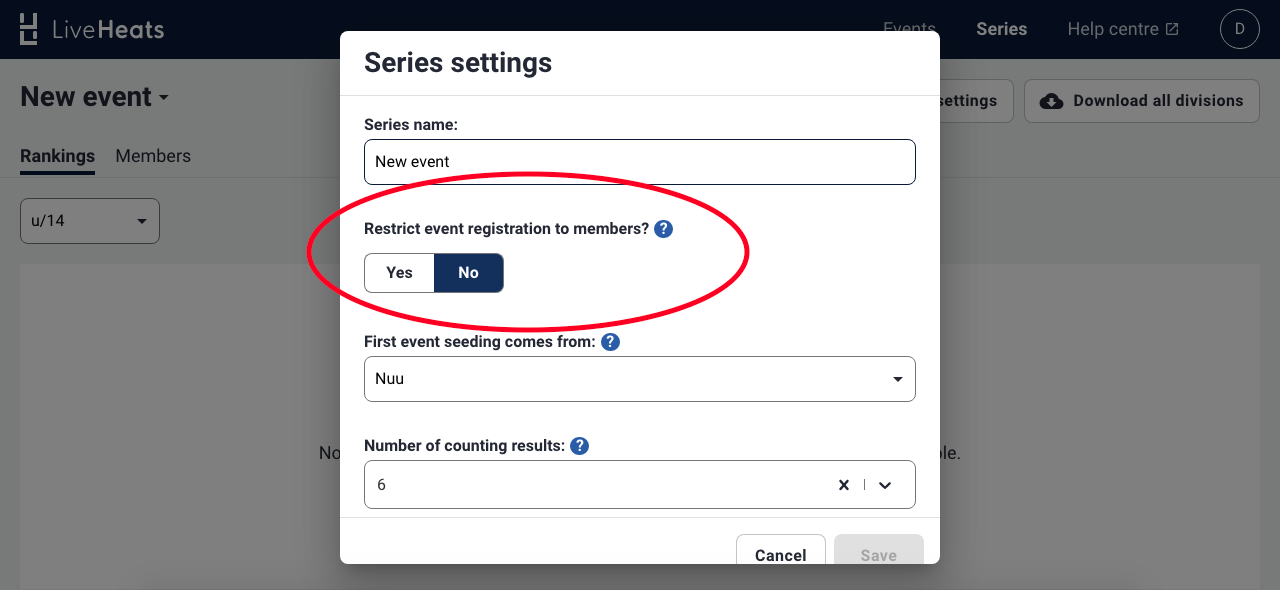Click the help icon next to first event seeding

(x=610, y=341)
